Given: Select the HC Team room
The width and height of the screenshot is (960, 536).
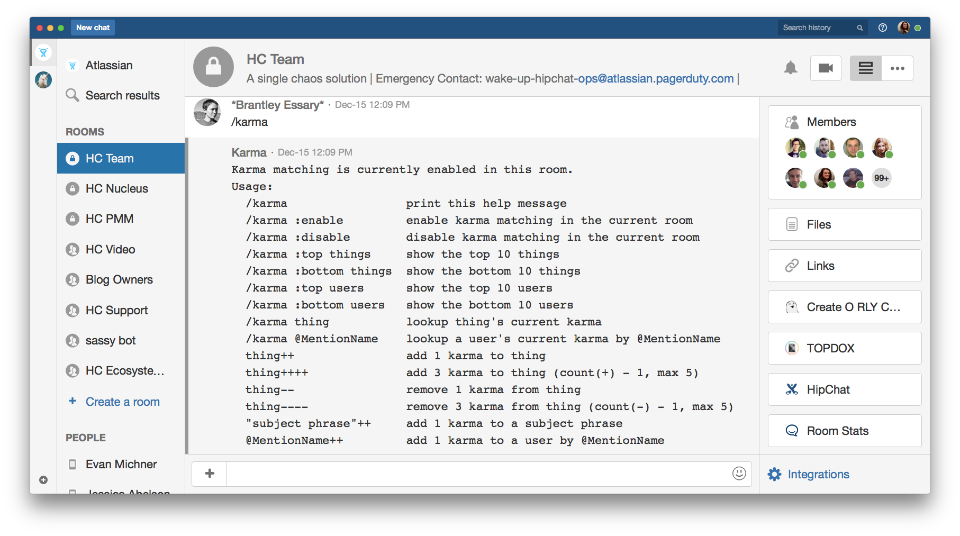Looking at the screenshot, I should pos(121,159).
